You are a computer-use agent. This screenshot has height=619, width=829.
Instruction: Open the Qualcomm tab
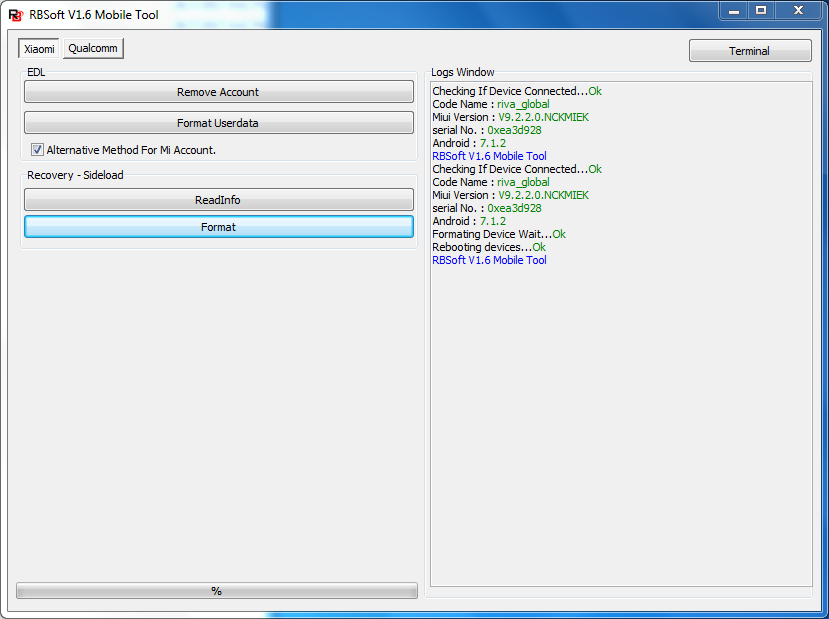point(93,48)
